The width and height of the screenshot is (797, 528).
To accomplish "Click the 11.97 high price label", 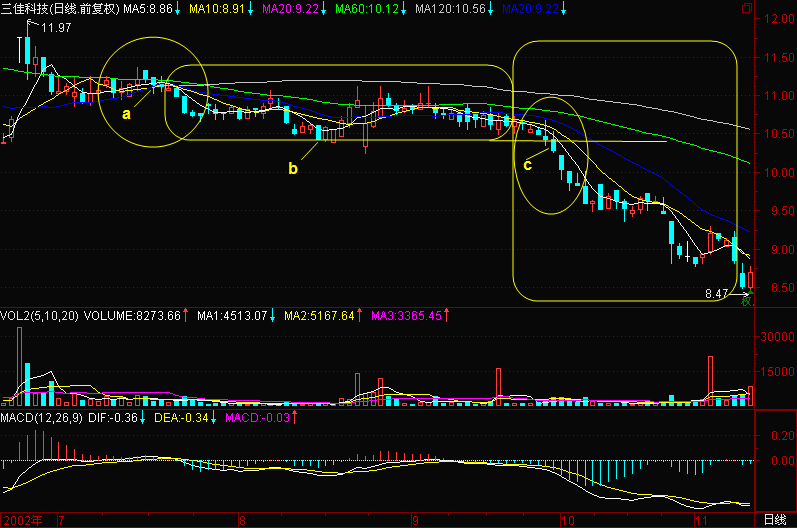I will (56, 28).
